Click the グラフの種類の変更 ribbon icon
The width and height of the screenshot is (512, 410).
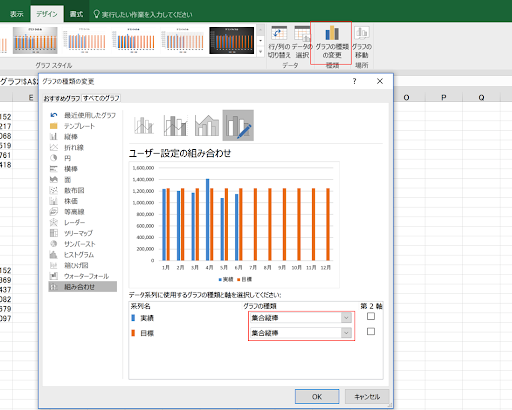point(332,42)
